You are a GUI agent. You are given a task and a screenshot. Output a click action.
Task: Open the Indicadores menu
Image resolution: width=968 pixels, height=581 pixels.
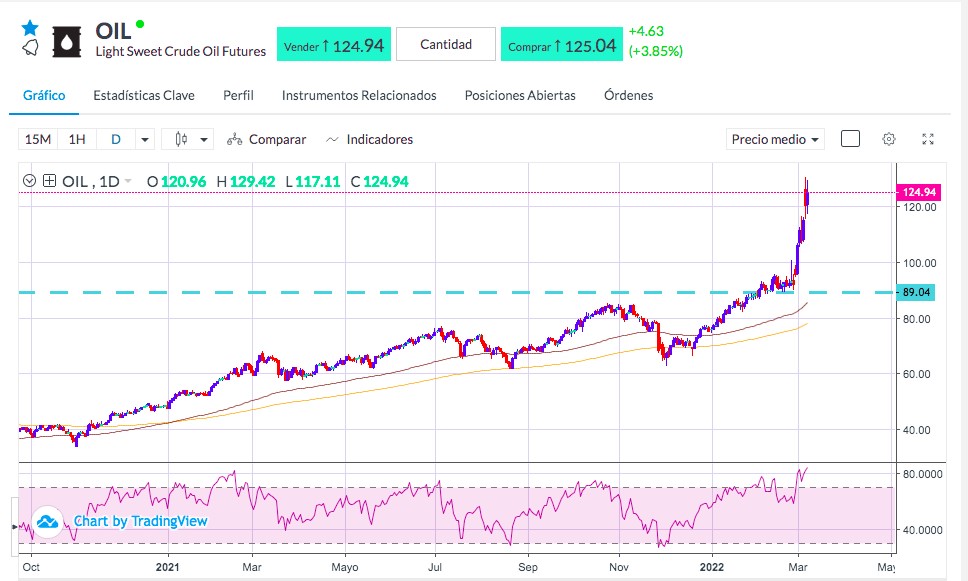coord(369,140)
